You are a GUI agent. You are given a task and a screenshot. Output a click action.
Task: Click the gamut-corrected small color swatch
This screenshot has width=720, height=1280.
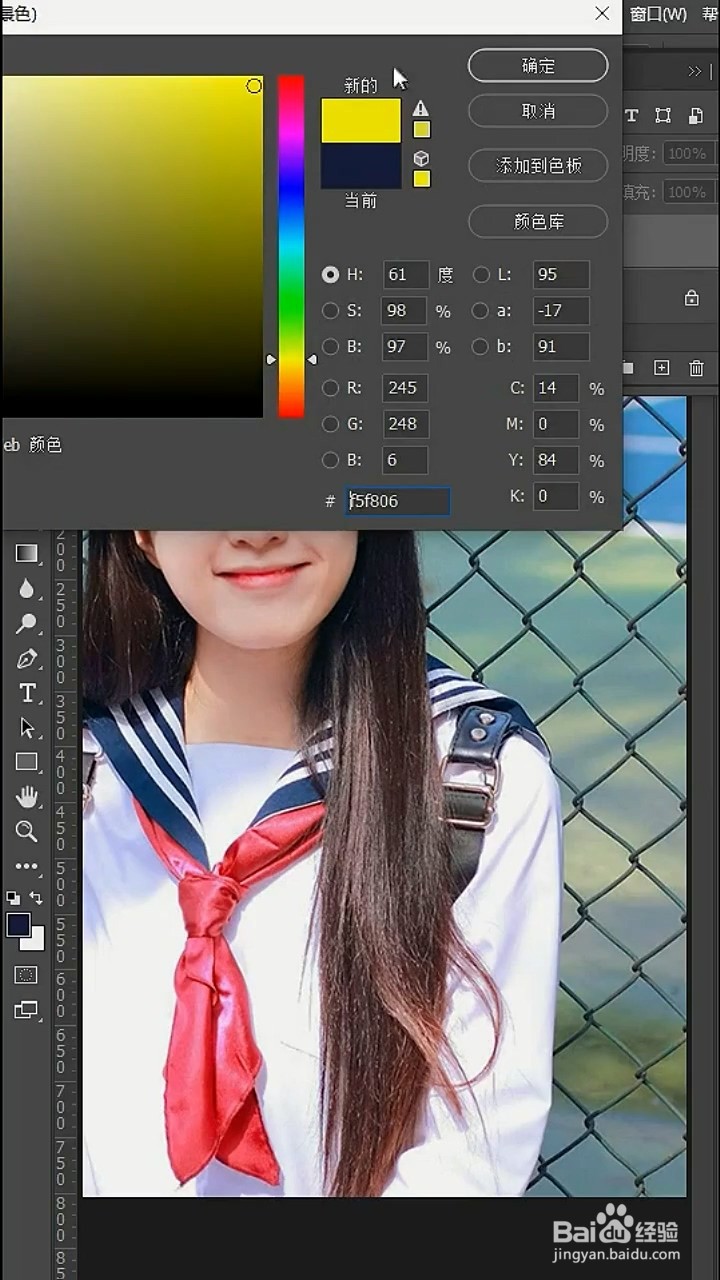[422, 129]
